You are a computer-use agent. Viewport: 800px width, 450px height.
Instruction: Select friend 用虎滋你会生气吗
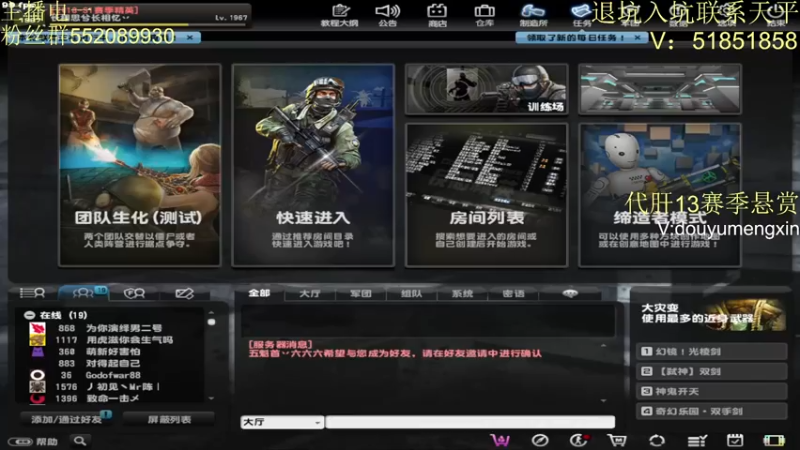(110, 340)
